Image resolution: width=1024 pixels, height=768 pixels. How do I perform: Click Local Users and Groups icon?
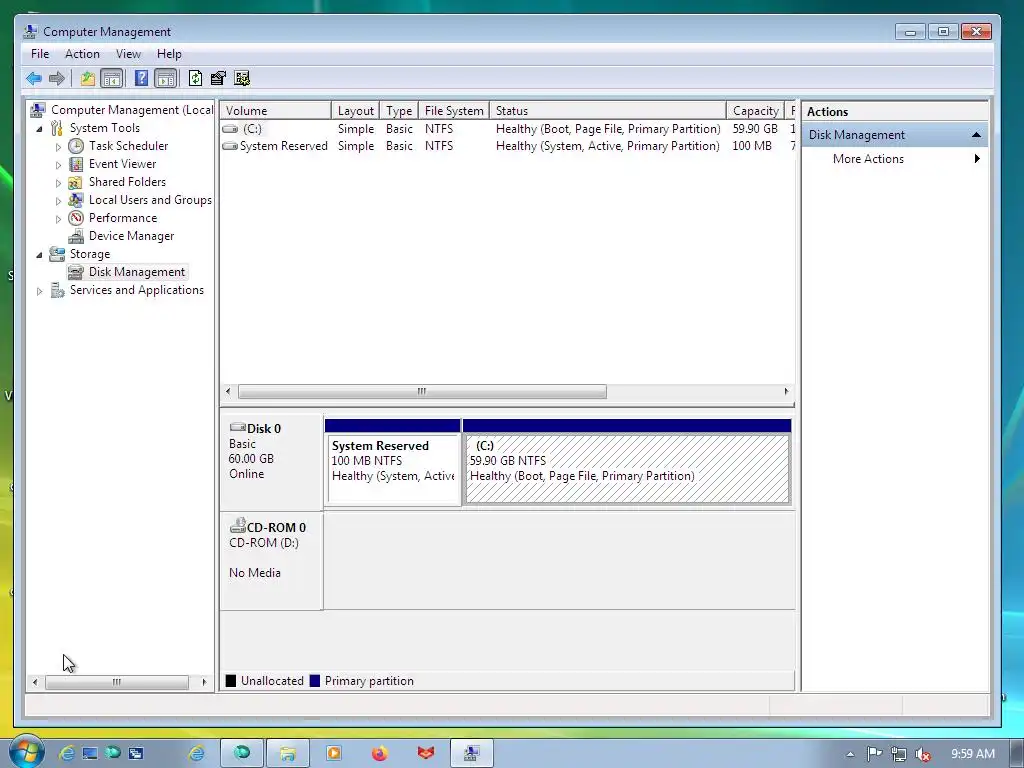click(x=76, y=200)
